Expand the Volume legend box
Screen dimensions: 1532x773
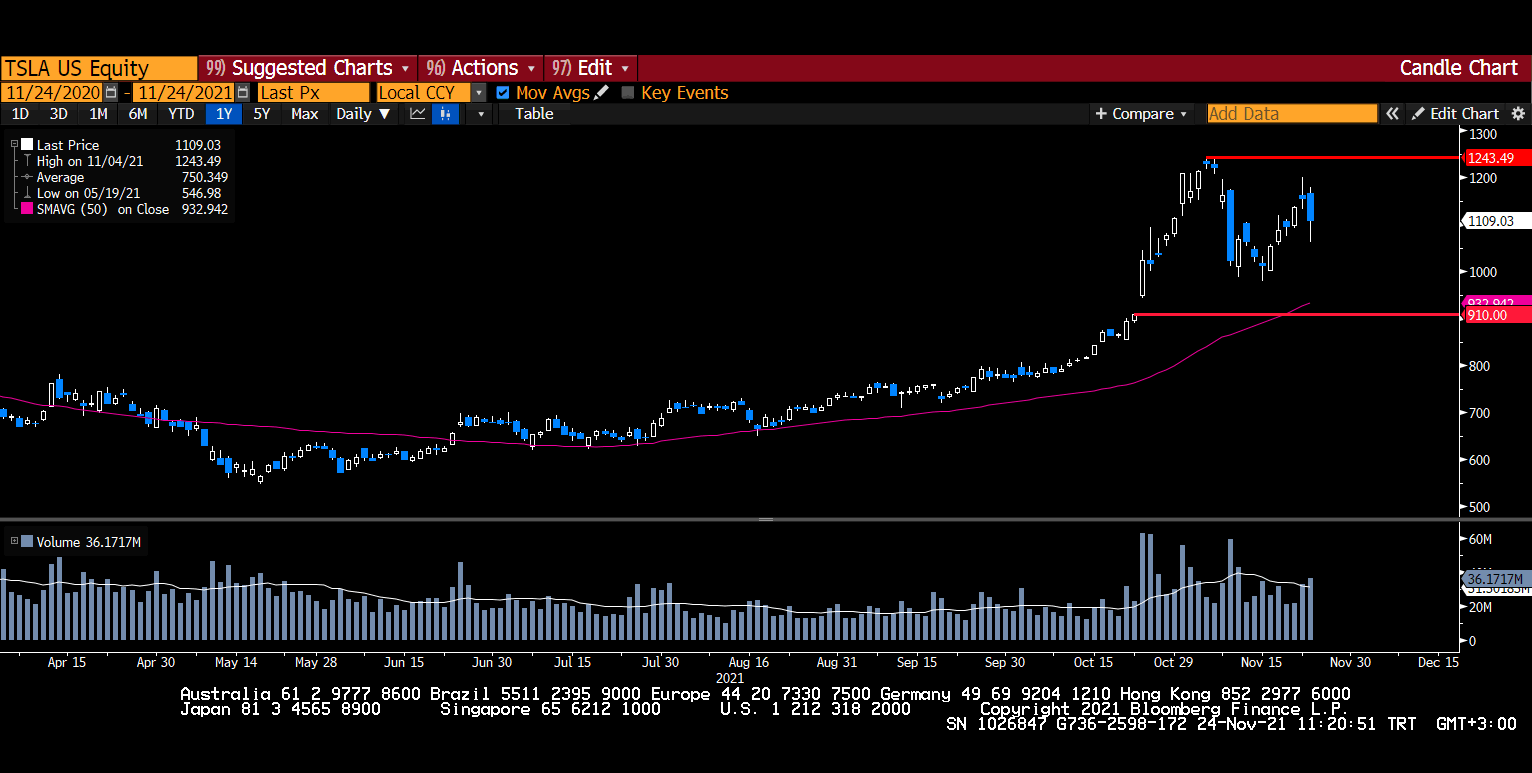point(14,542)
